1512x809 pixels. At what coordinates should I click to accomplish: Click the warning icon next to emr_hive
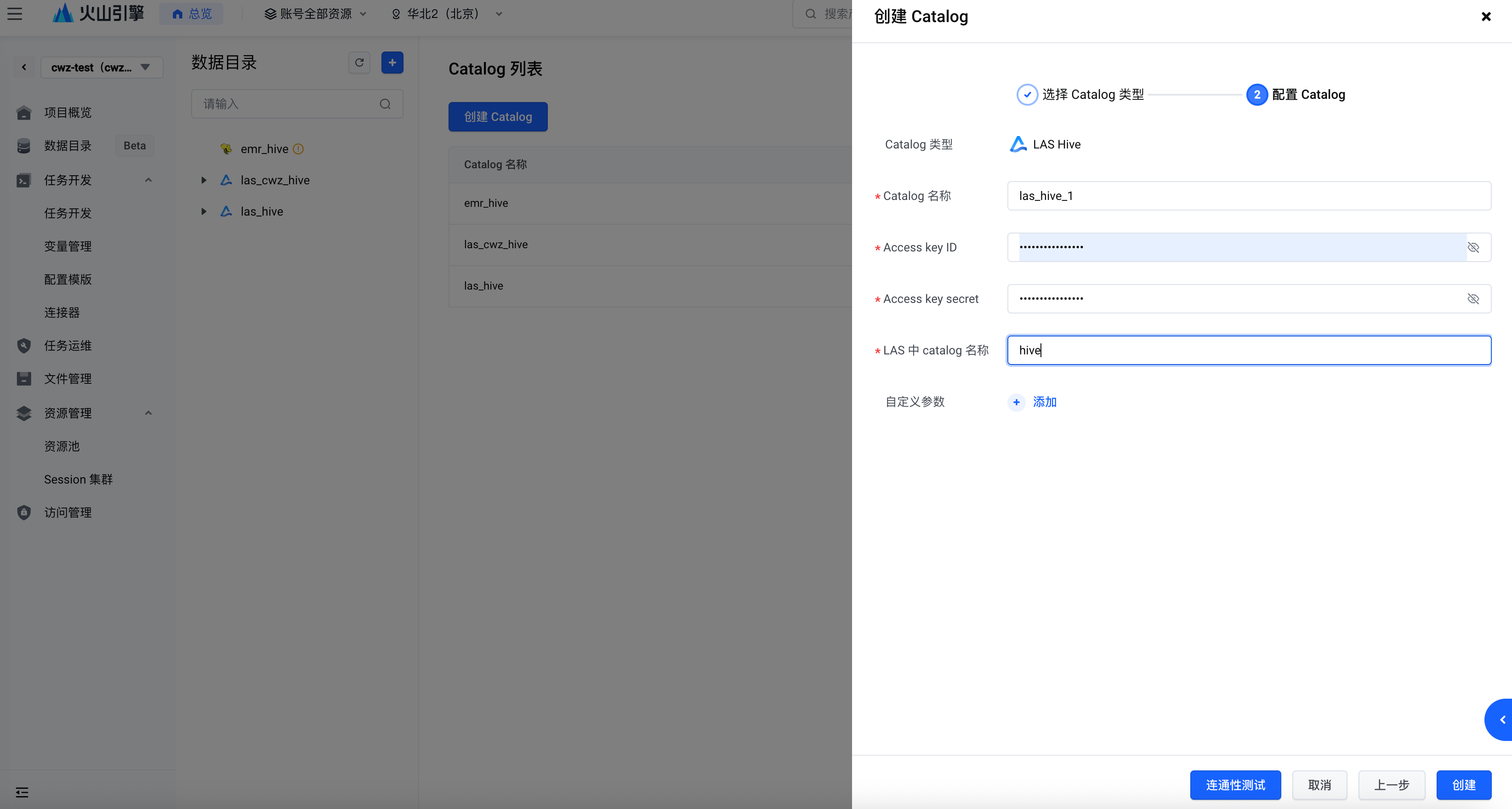click(298, 149)
